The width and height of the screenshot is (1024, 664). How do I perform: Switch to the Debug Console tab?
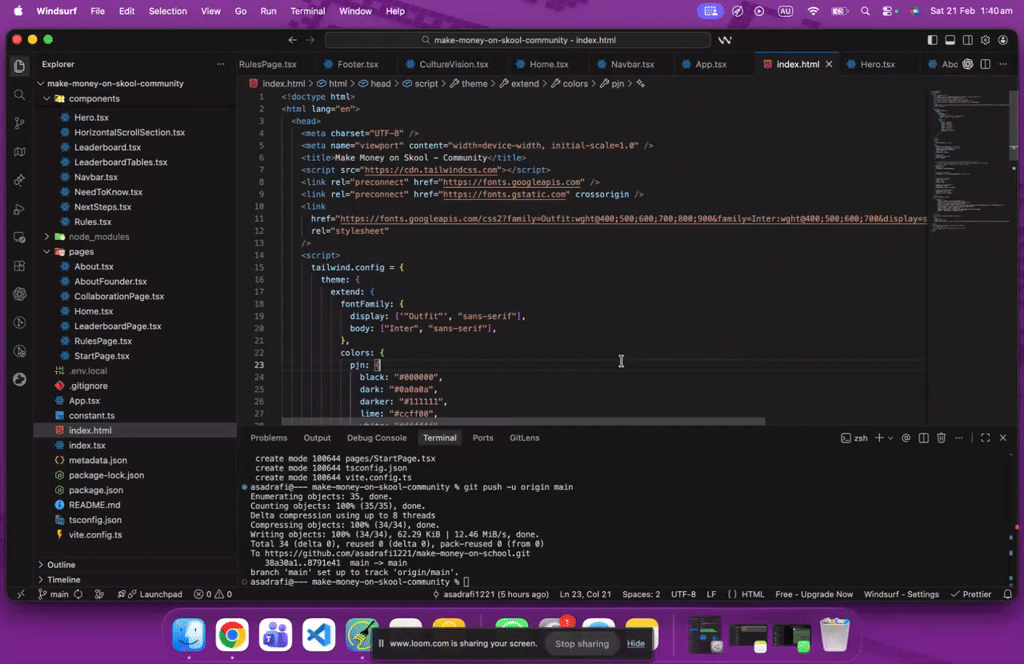click(x=377, y=437)
